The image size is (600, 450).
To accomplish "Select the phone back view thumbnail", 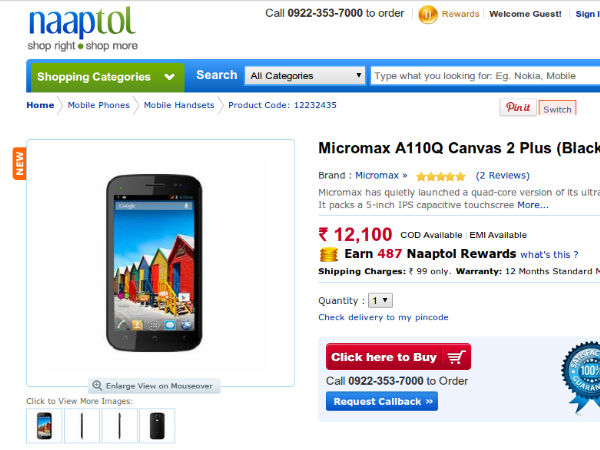I will (156, 426).
